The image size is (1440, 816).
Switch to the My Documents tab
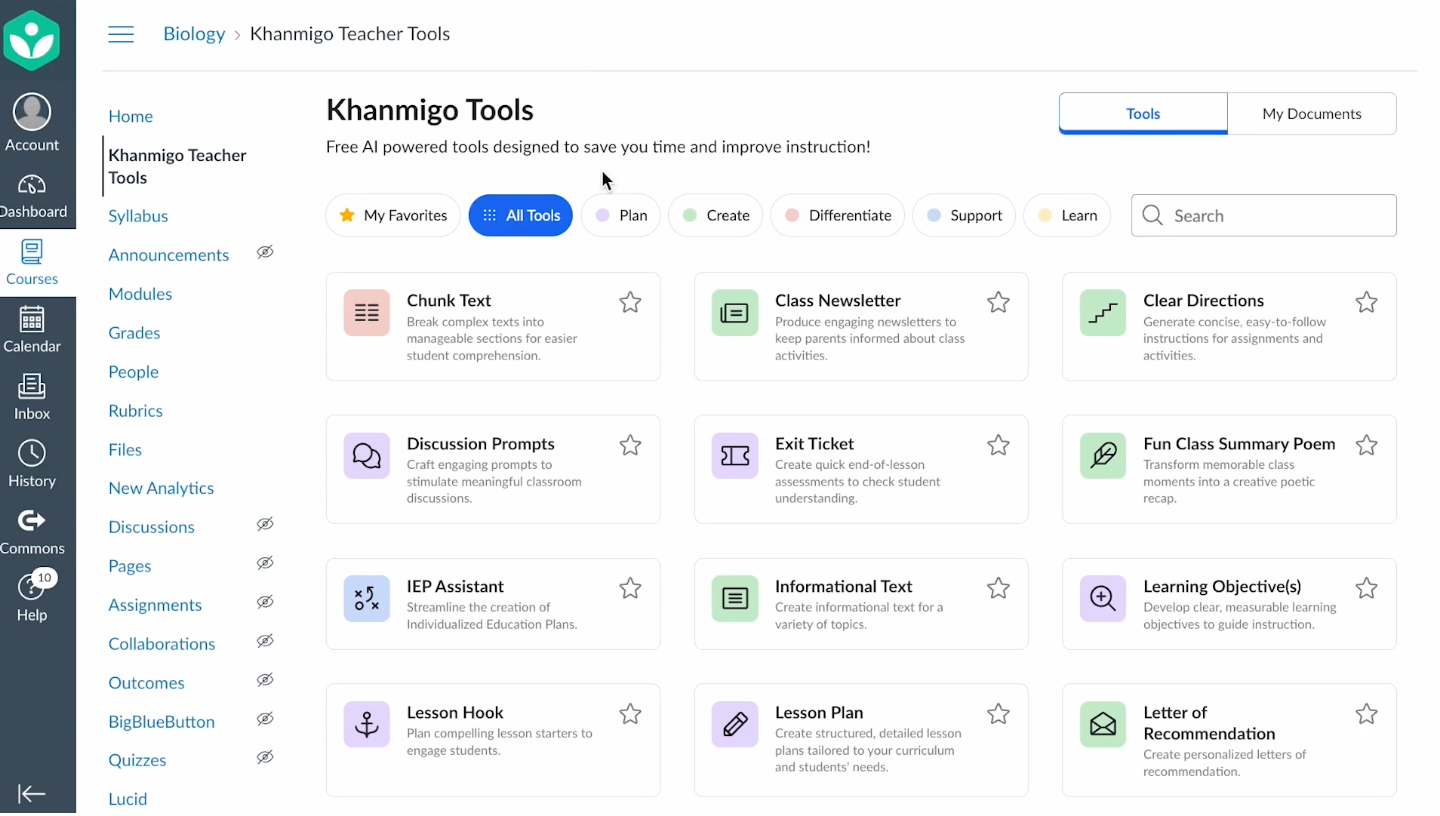pyautogui.click(x=1312, y=113)
